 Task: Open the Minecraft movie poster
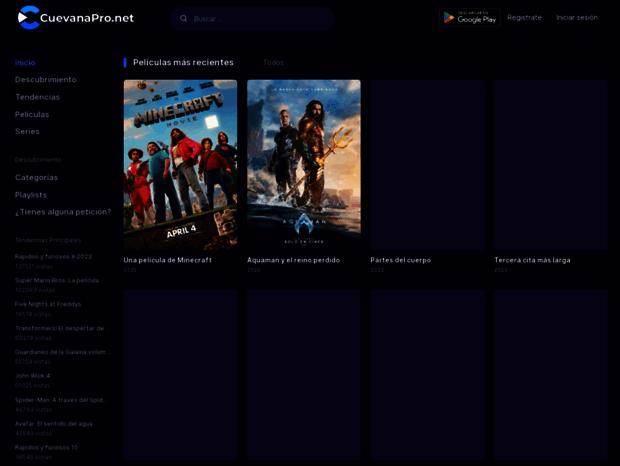pos(180,164)
